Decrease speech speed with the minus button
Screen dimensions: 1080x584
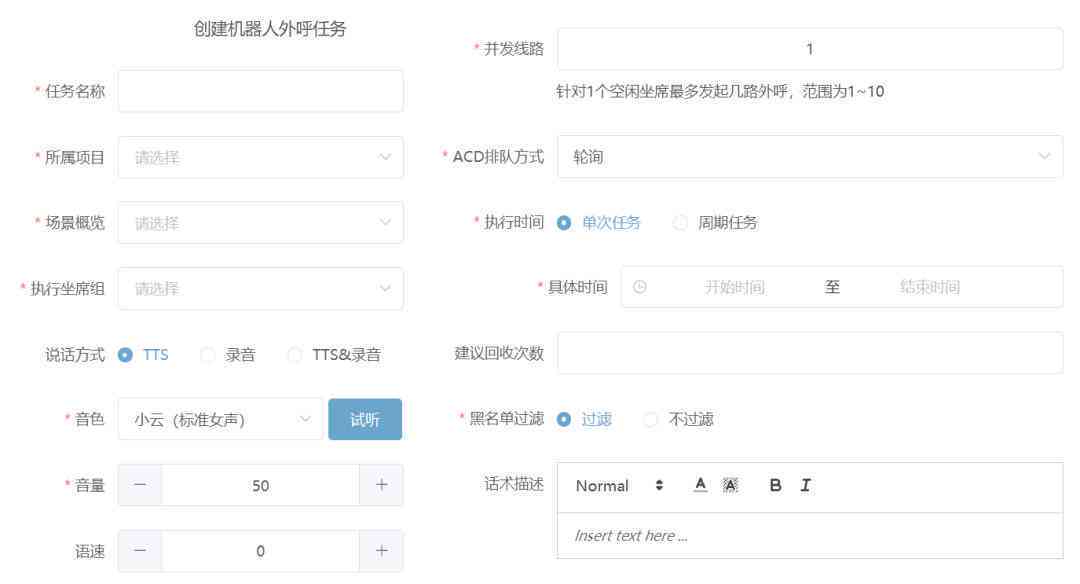coord(140,551)
